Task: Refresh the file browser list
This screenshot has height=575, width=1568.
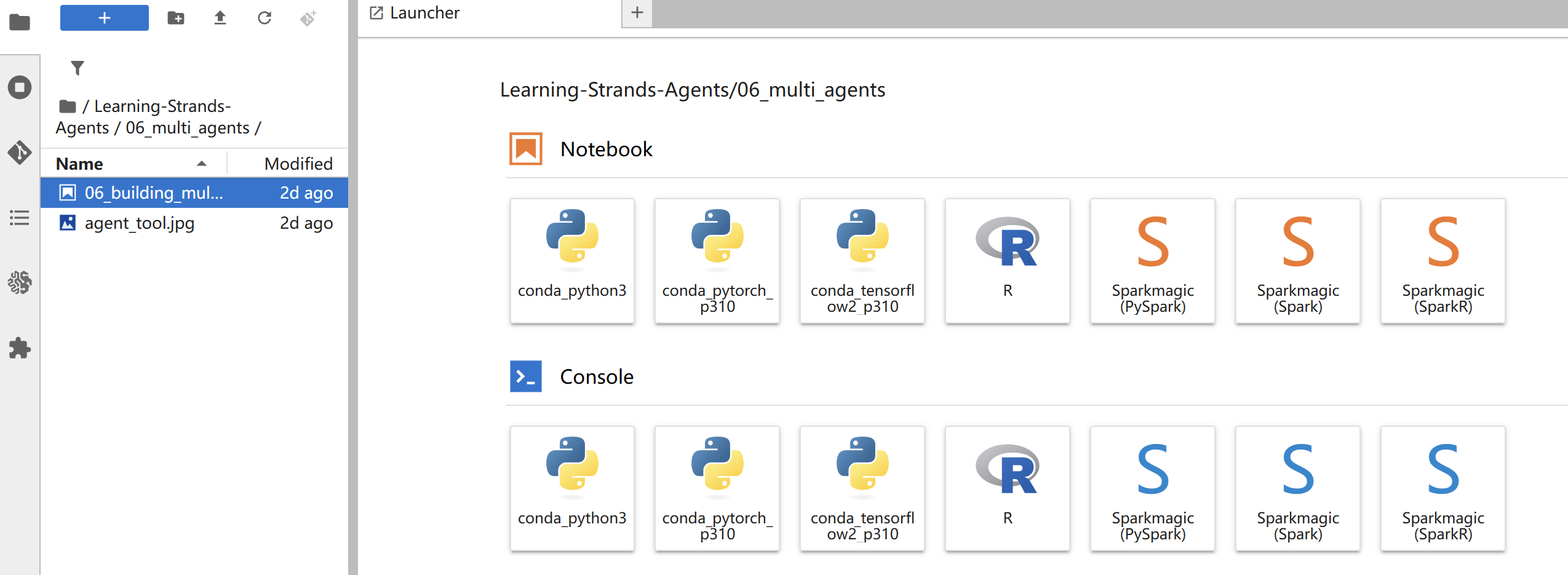Action: coord(265,18)
